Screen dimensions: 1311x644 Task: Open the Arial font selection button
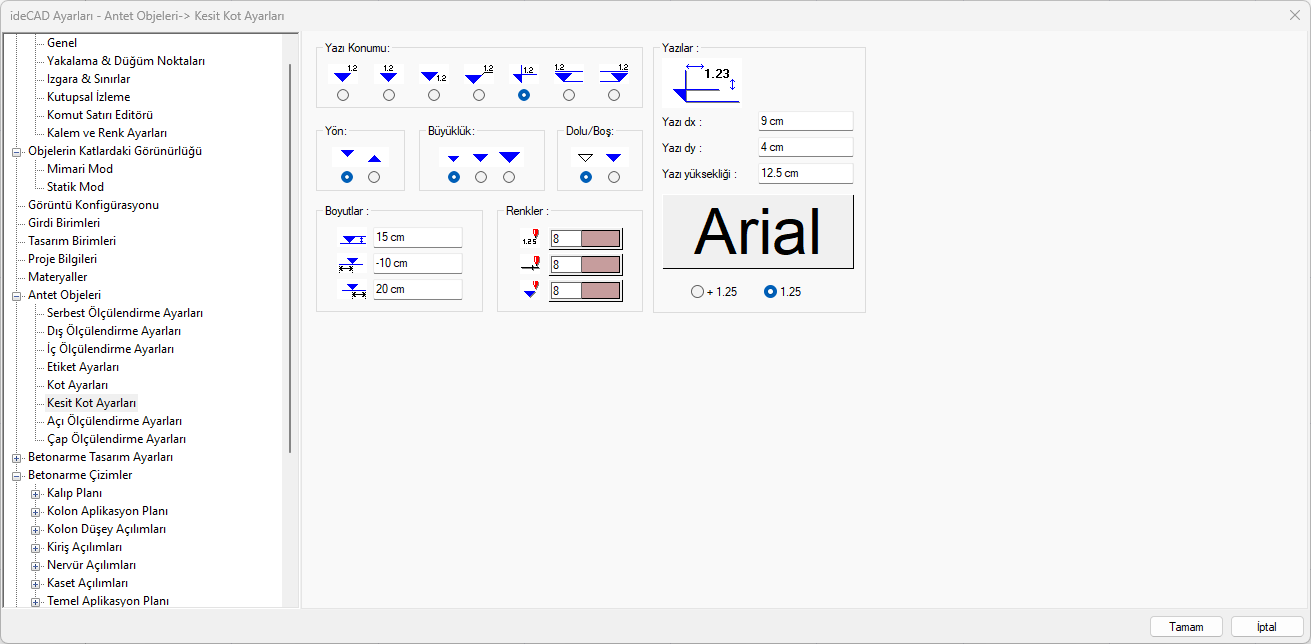point(758,232)
